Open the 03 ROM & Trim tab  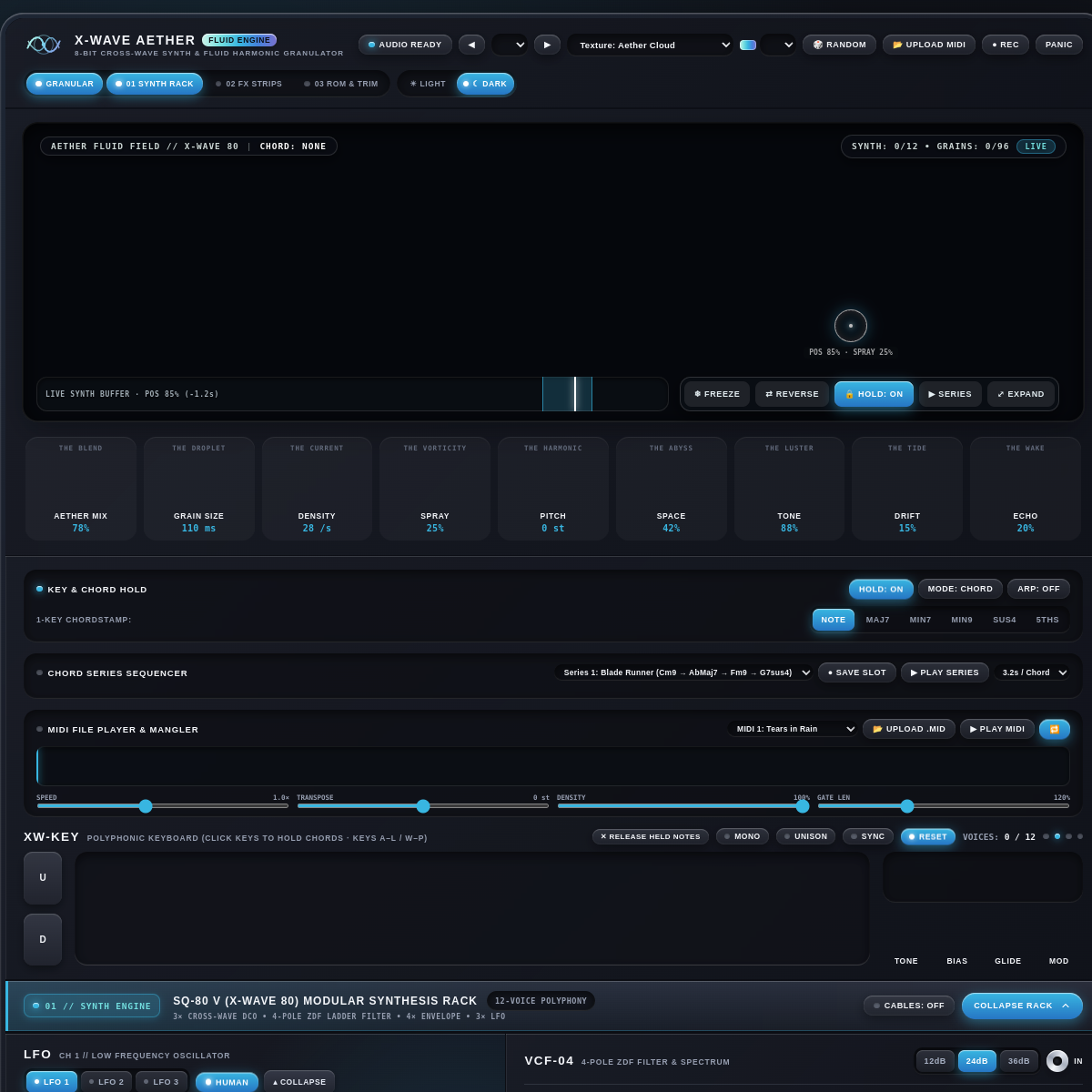[x=341, y=84]
